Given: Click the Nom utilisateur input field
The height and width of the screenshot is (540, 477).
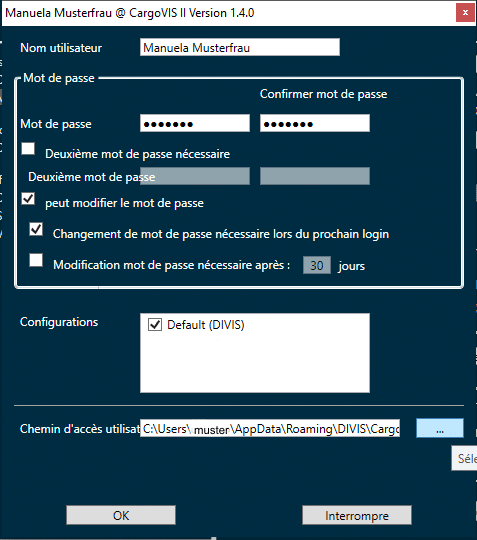Looking at the screenshot, I should pyautogui.click(x=240, y=47).
